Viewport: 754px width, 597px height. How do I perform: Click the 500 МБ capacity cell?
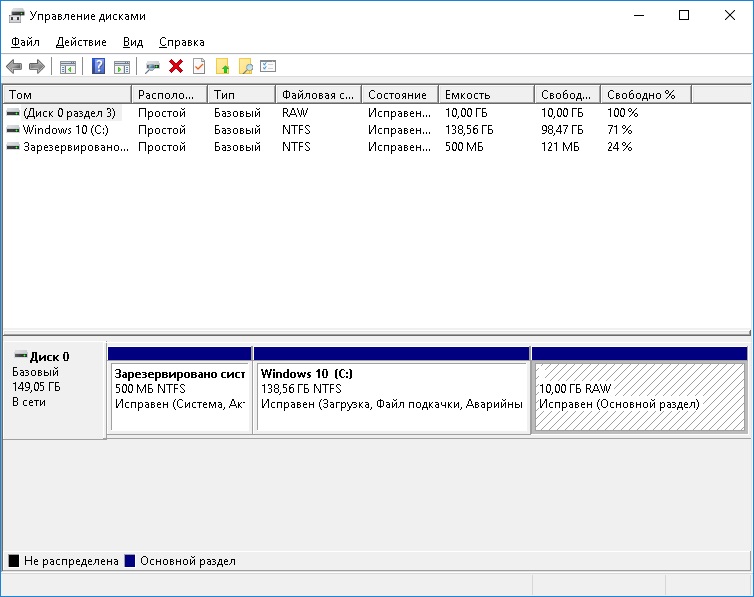(x=464, y=147)
